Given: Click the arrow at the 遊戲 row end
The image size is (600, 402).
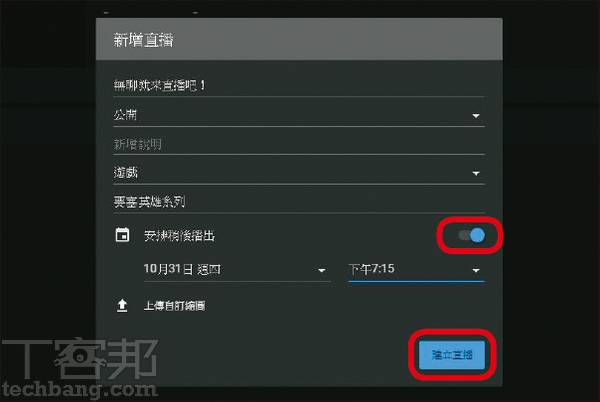Looking at the screenshot, I should [x=476, y=173].
